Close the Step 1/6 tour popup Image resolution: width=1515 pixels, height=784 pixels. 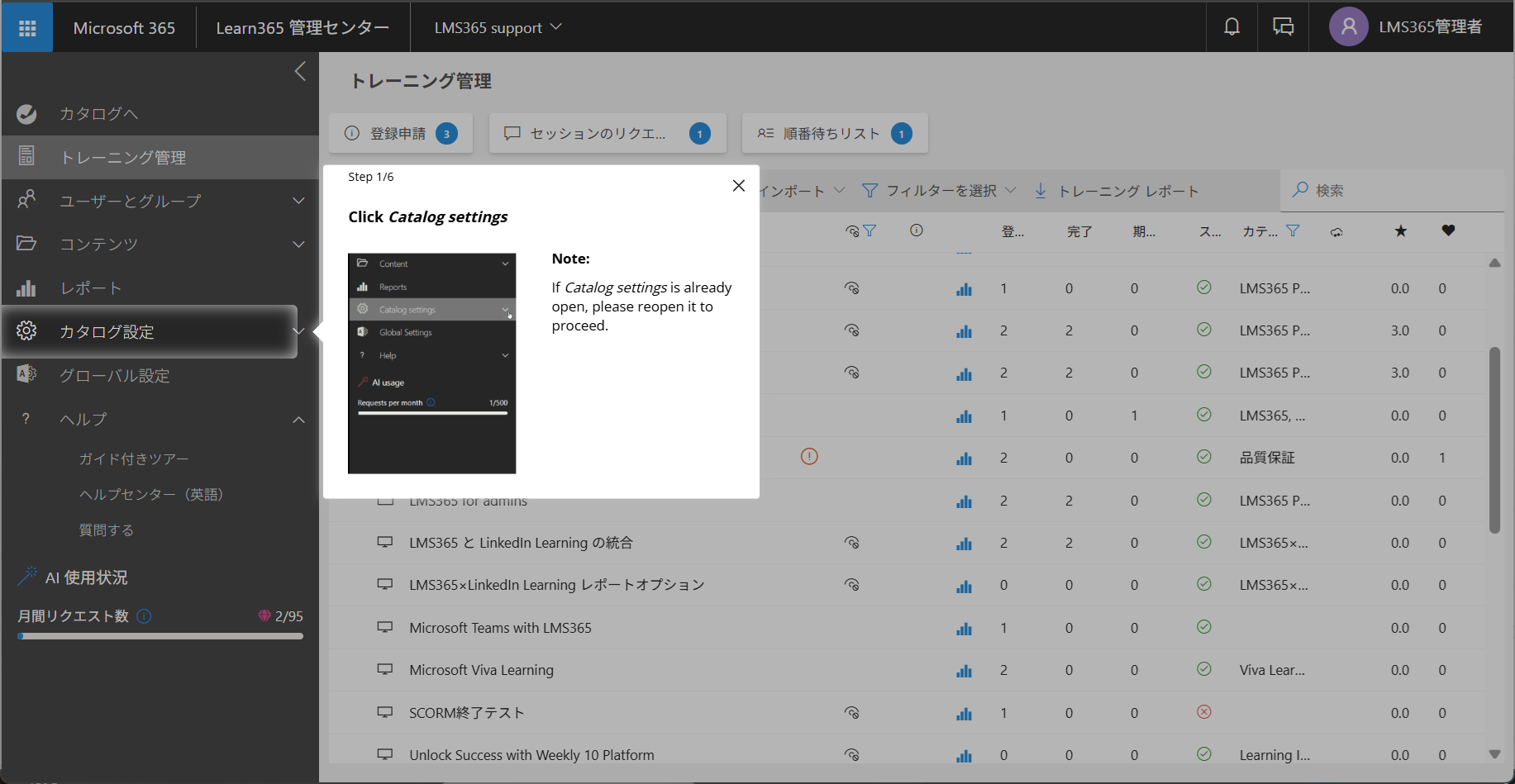pyautogui.click(x=739, y=186)
